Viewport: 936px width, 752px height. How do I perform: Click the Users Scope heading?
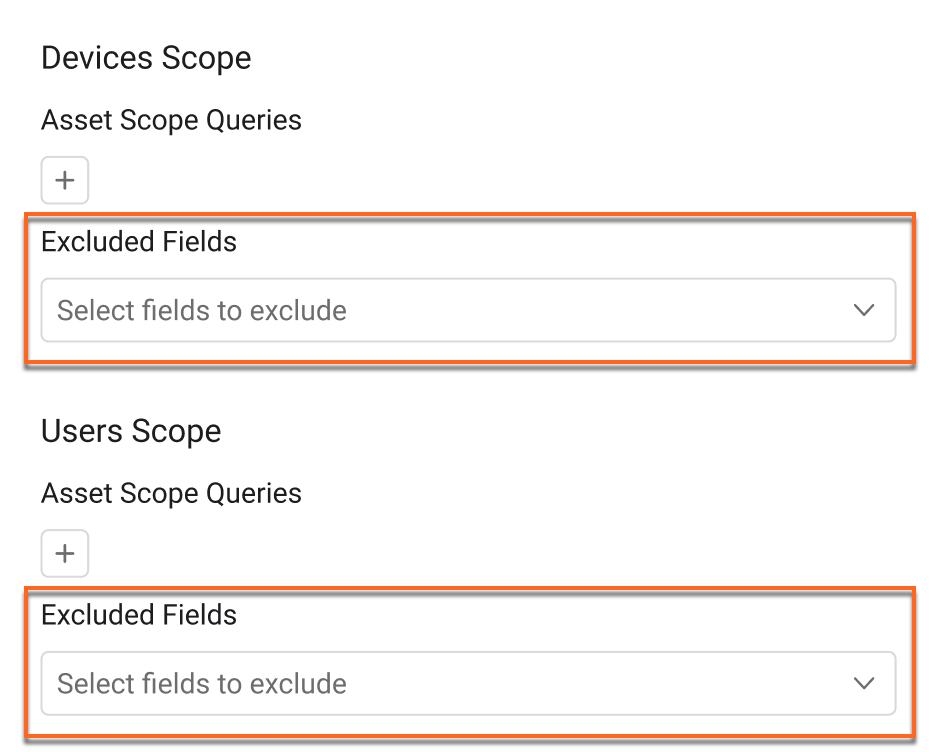coord(131,431)
